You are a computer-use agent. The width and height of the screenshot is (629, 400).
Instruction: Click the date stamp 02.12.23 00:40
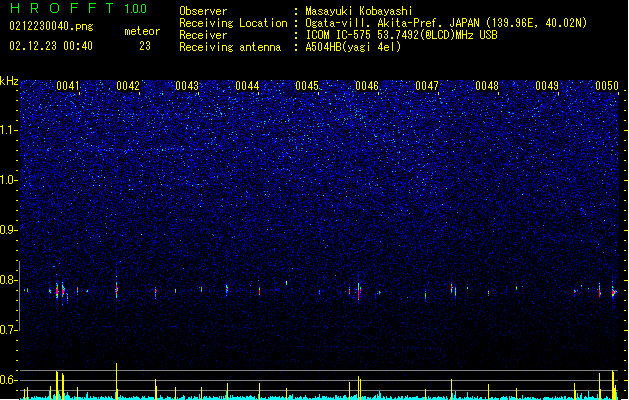click(x=51, y=46)
